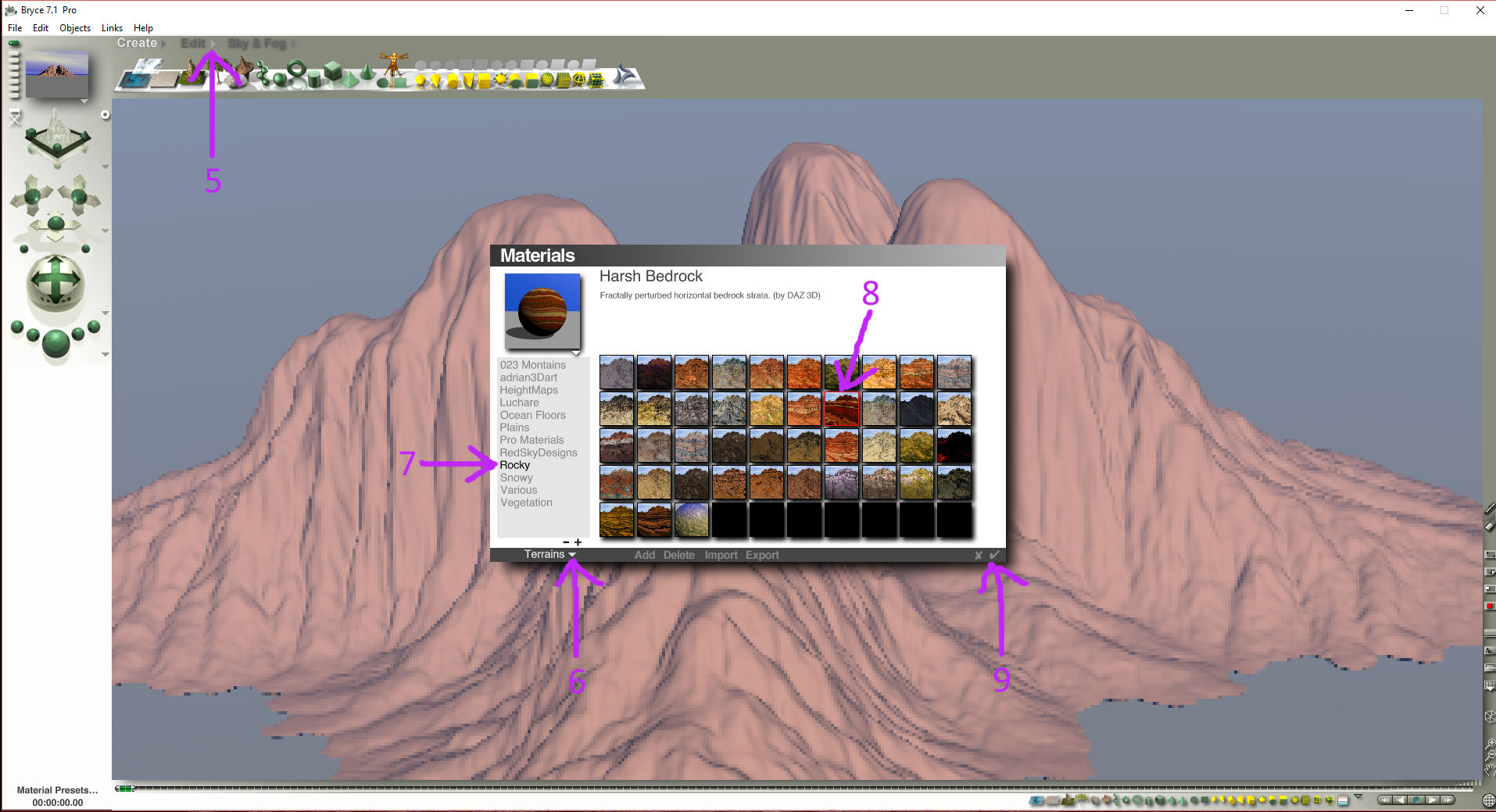Screen dimensions: 1496x812
Task: Accept material with the checkmark button
Action: (x=994, y=555)
